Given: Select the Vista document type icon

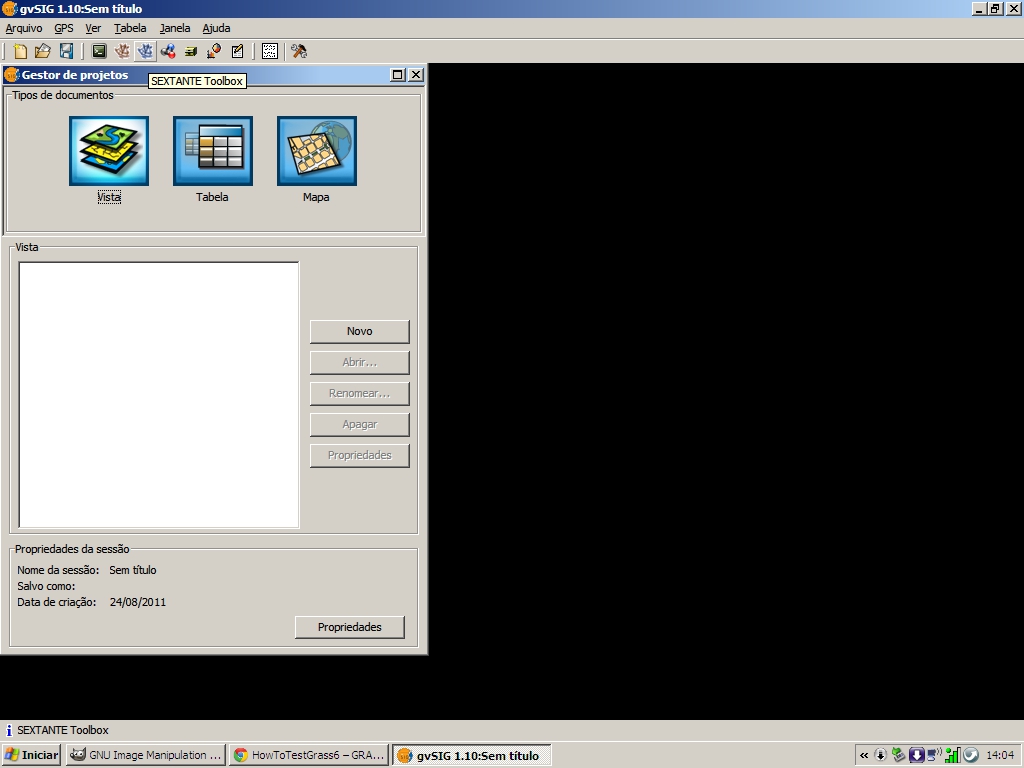Looking at the screenshot, I should (109, 151).
